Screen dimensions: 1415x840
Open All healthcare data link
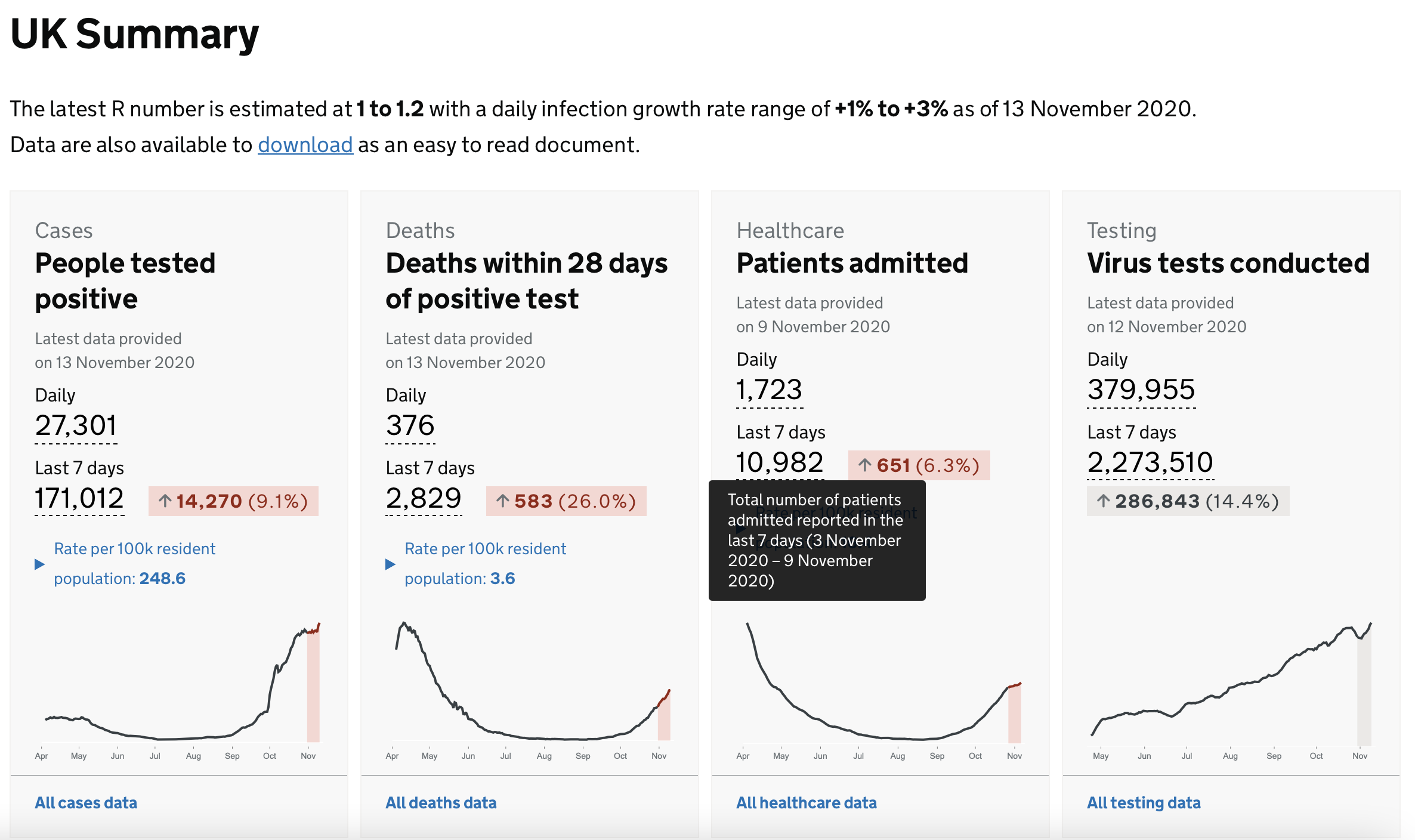point(807,803)
